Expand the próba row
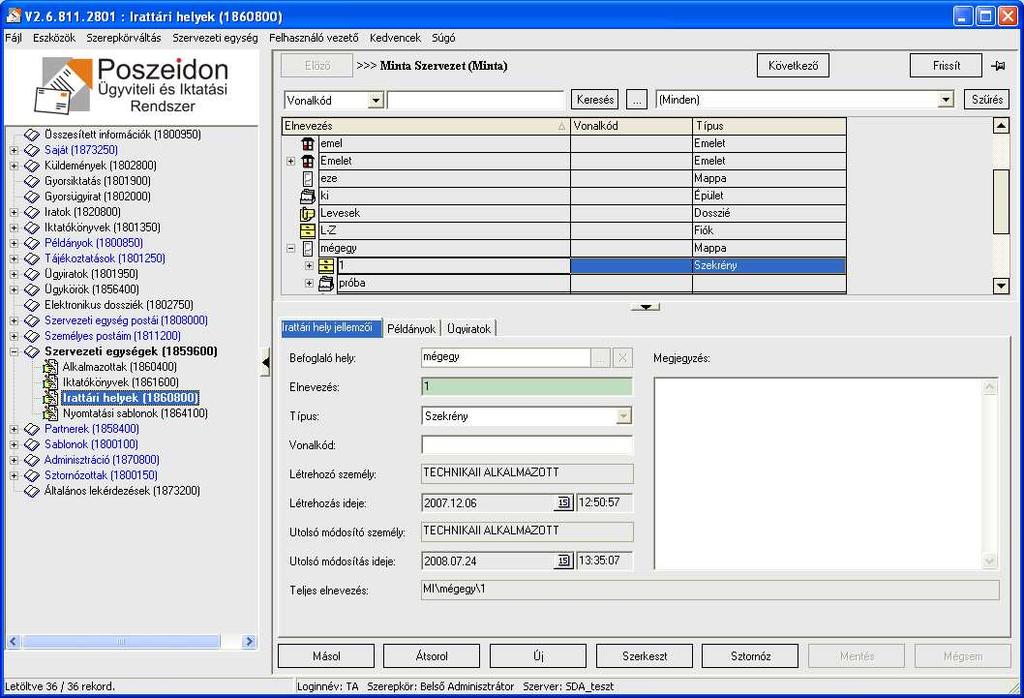 (310, 283)
